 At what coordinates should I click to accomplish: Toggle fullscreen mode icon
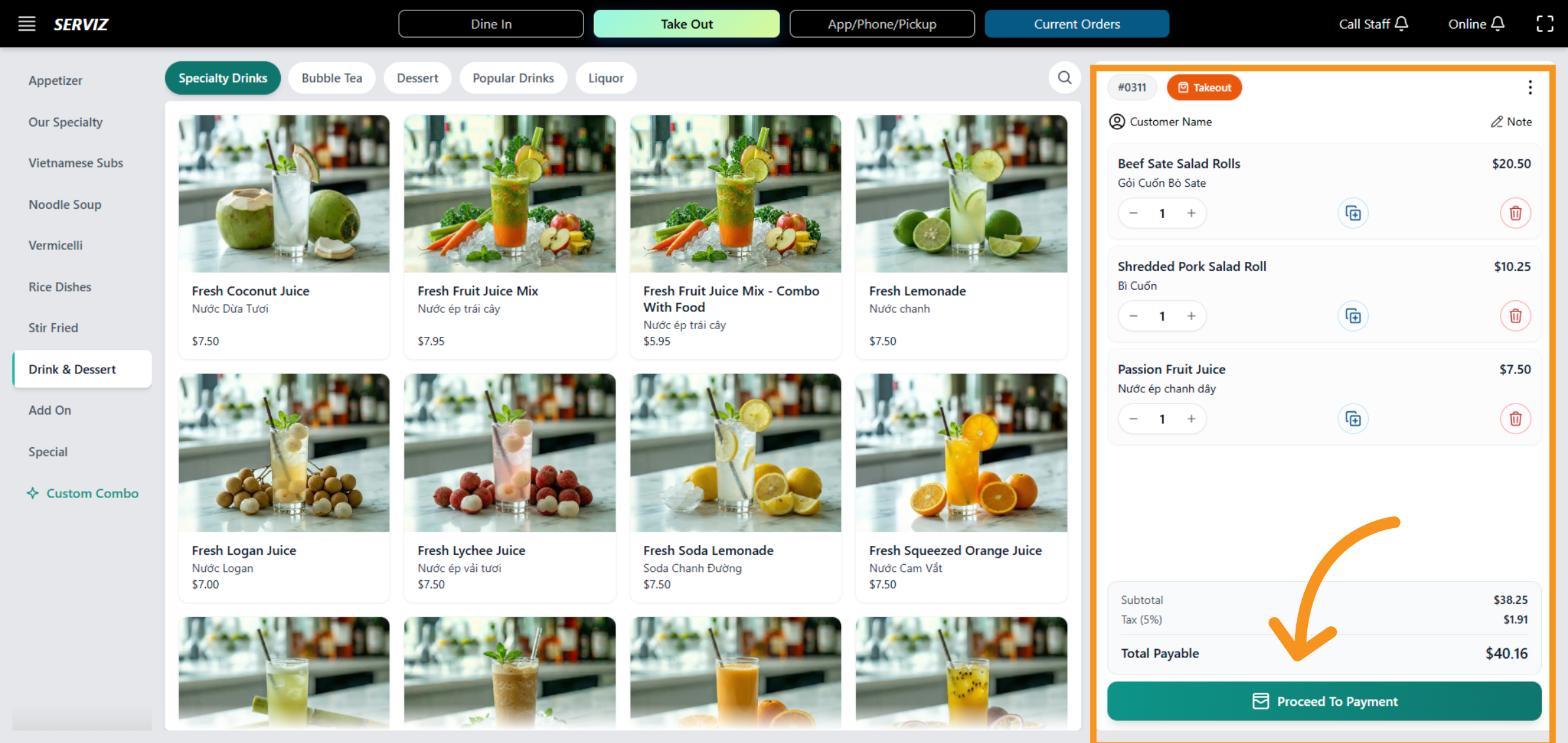coord(1544,24)
